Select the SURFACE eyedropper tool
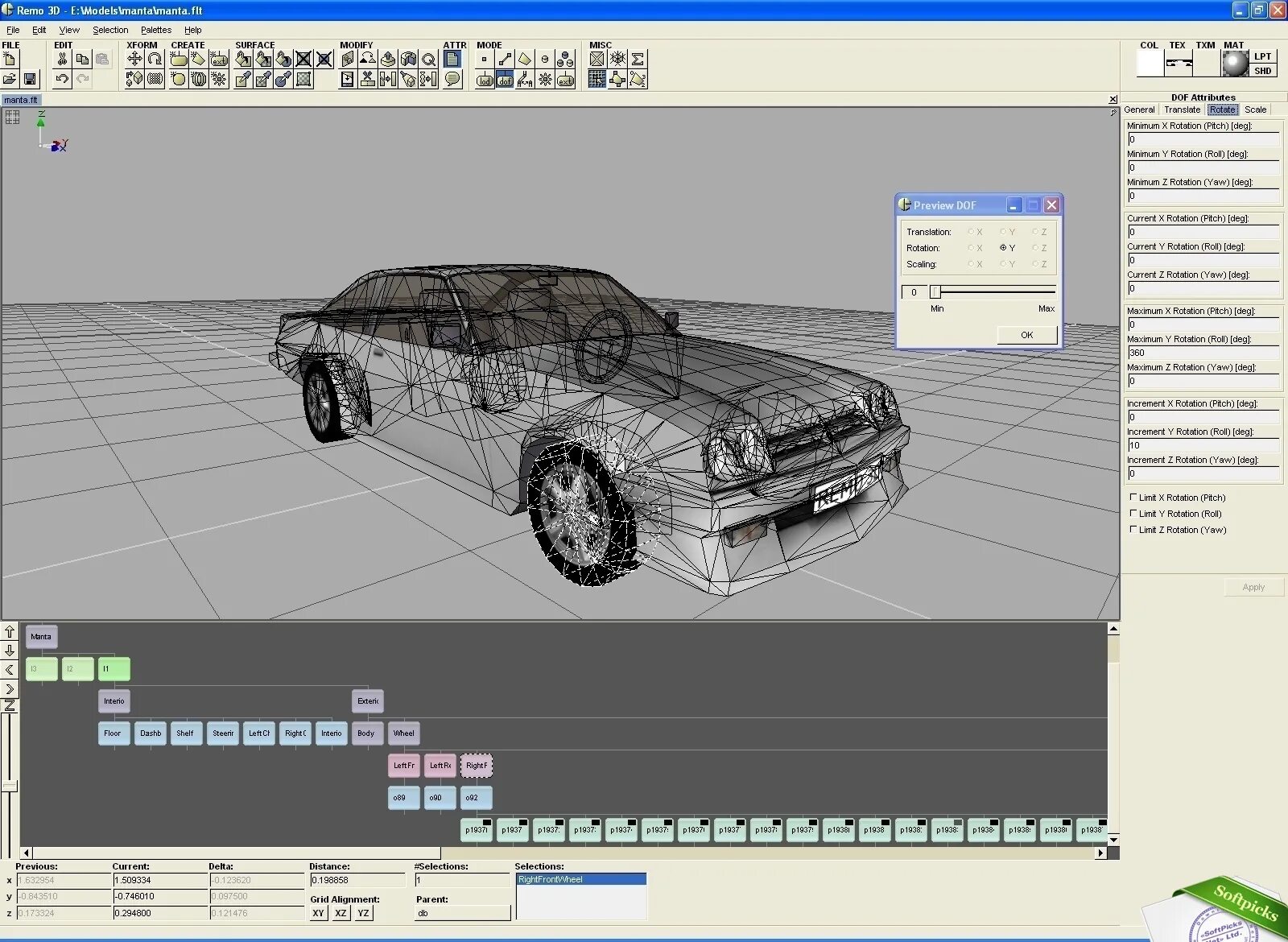The height and width of the screenshot is (942, 1288). (243, 79)
